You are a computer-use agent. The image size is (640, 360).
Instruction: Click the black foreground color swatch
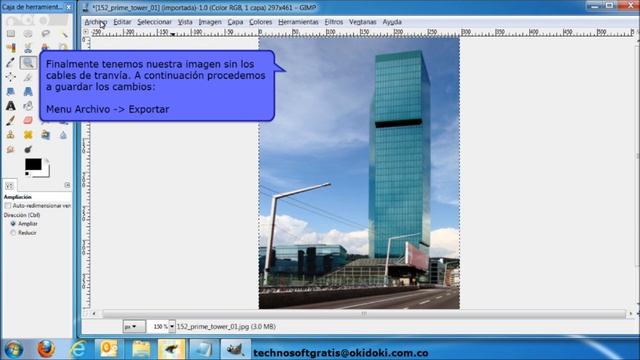32,163
